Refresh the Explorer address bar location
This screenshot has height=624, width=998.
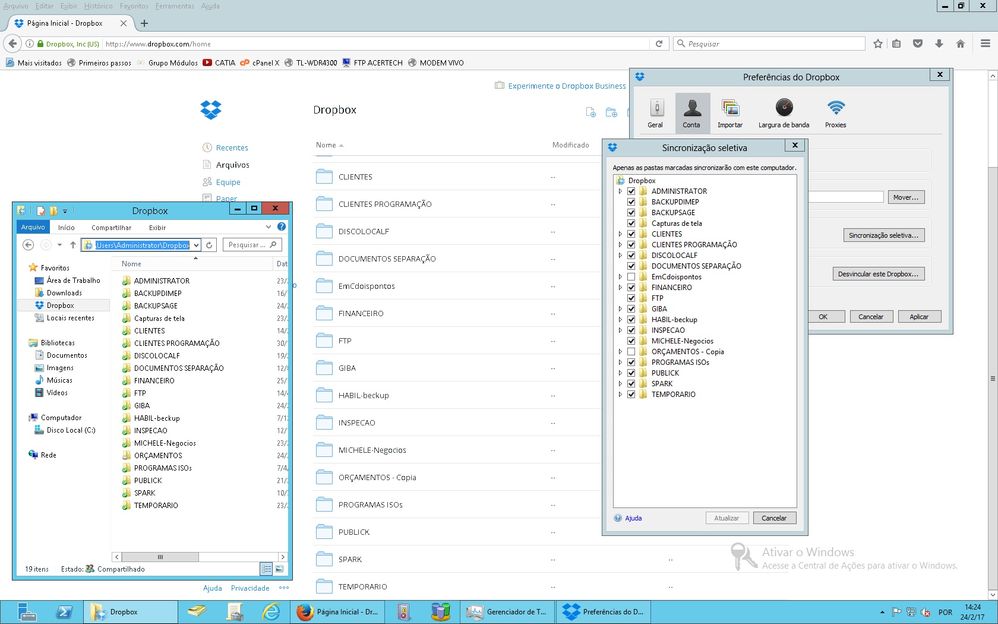pyautogui.click(x=211, y=245)
